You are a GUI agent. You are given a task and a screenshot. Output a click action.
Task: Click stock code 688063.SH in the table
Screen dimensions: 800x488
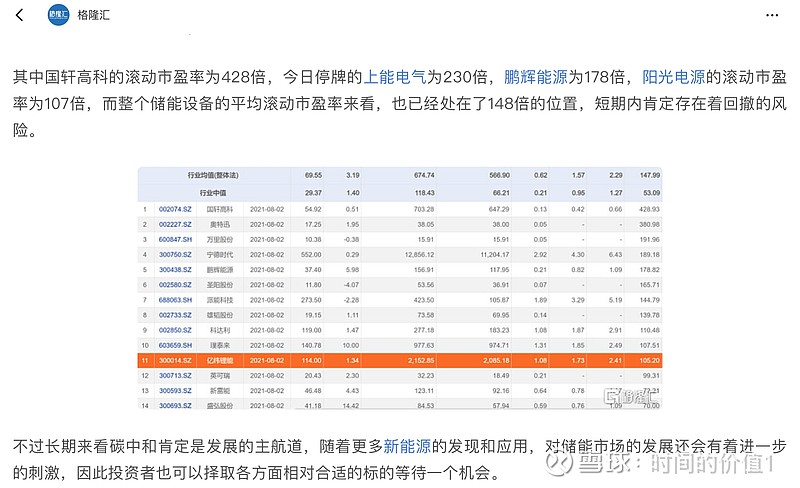[175, 300]
